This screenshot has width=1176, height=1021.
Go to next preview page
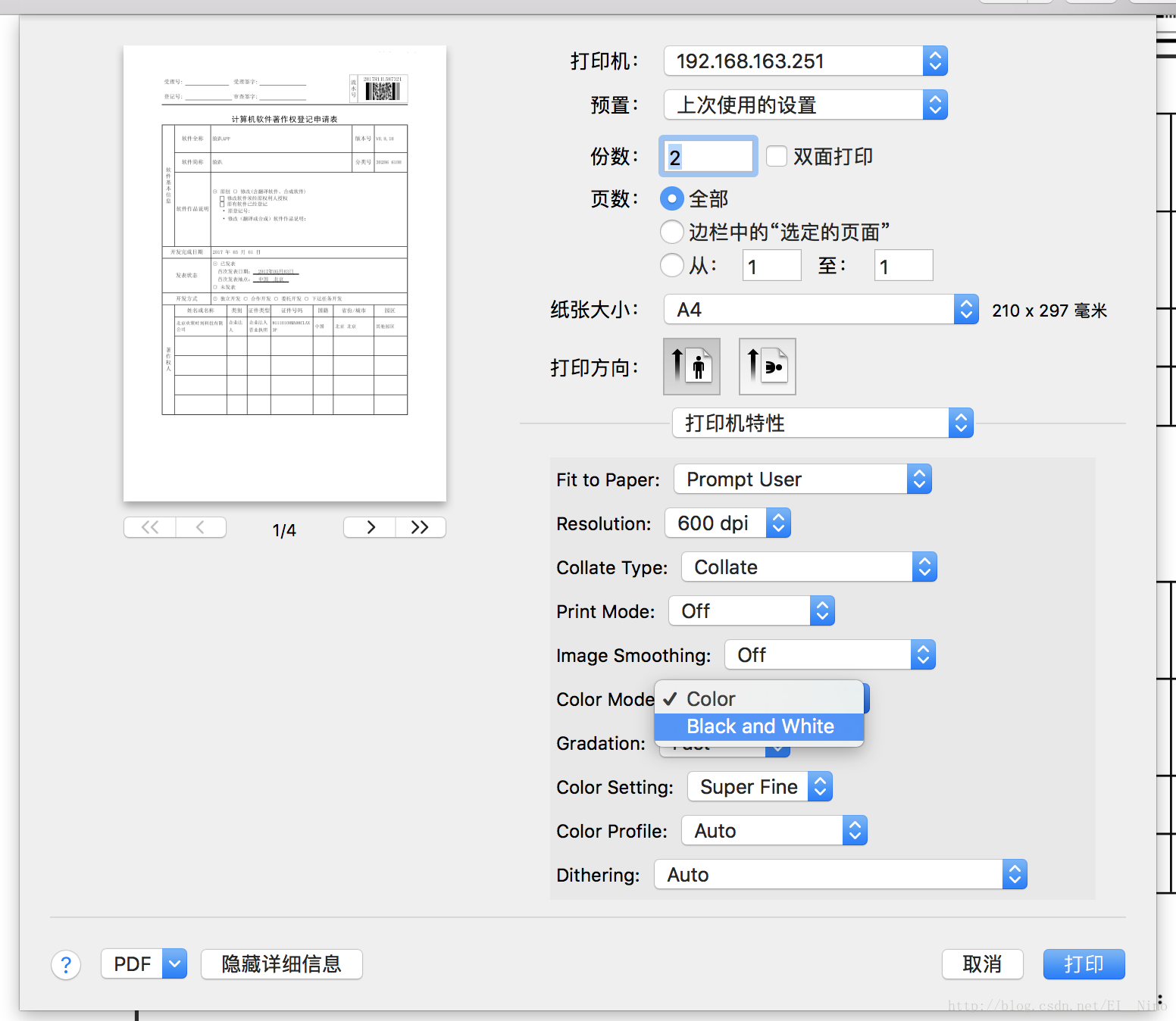click(x=370, y=527)
